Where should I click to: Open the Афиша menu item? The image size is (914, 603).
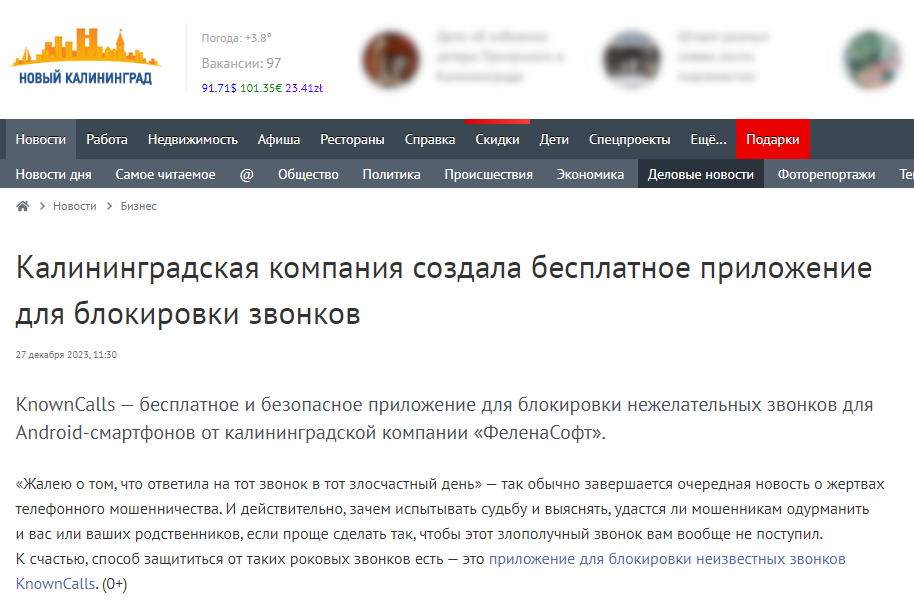[279, 139]
